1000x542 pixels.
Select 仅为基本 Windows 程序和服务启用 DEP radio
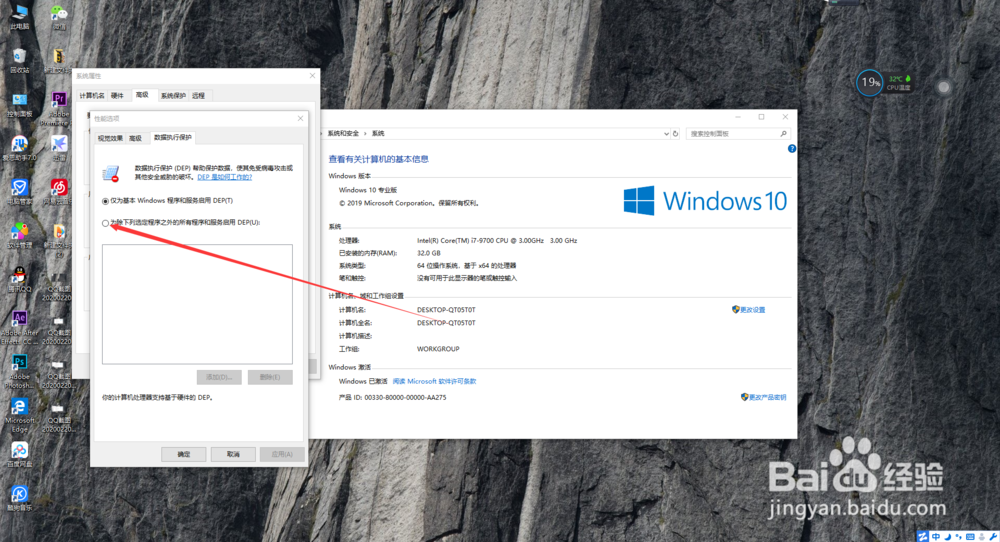pos(105,201)
